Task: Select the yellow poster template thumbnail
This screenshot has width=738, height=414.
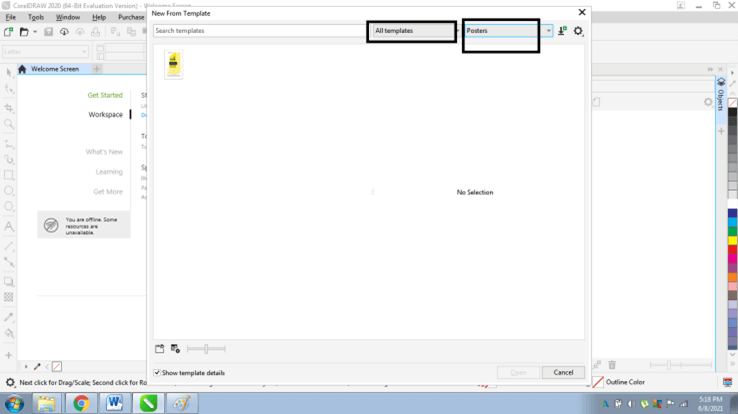Action: coord(174,64)
